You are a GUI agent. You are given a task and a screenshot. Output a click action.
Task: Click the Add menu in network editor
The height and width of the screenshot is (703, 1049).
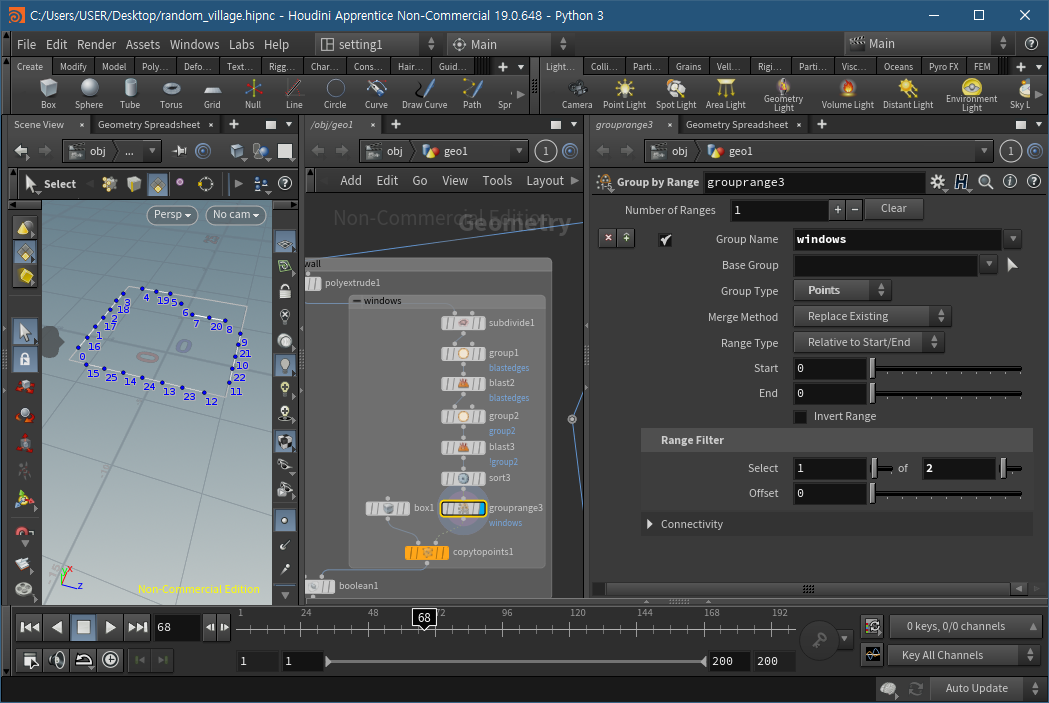tap(351, 181)
